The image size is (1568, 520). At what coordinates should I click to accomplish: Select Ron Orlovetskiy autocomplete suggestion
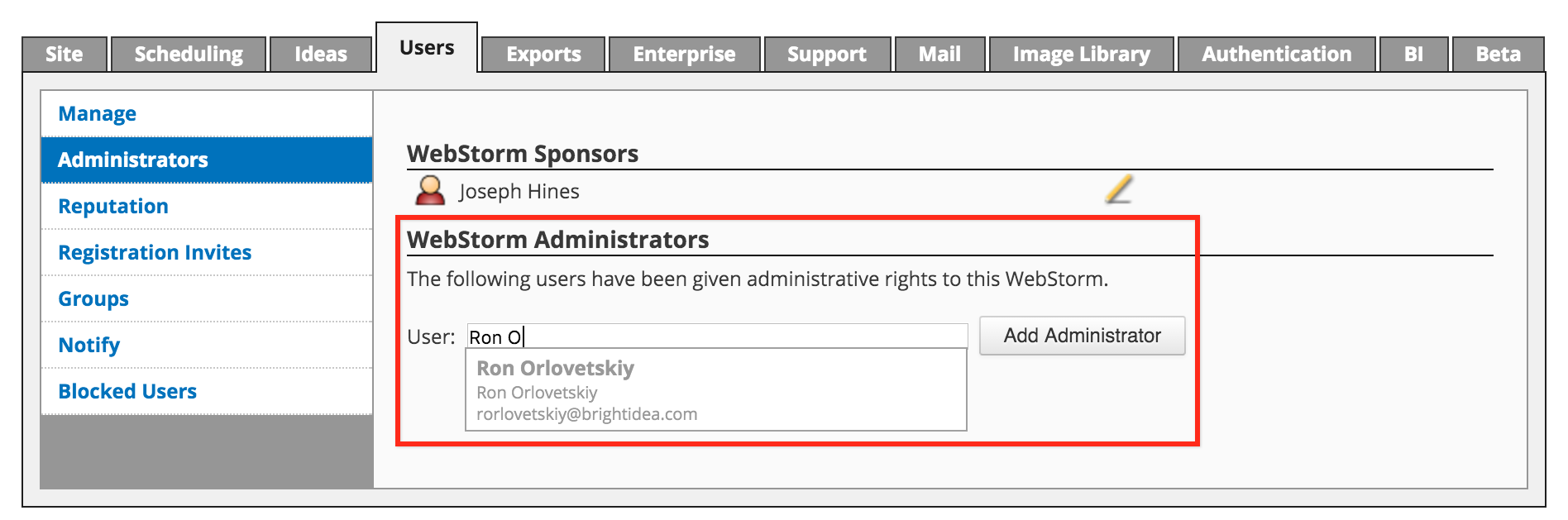716,389
